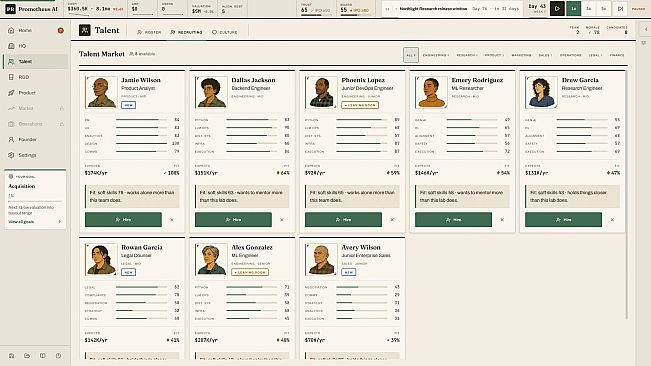Click Phoenix Lopez's portrait

pyautogui.click(x=321, y=93)
